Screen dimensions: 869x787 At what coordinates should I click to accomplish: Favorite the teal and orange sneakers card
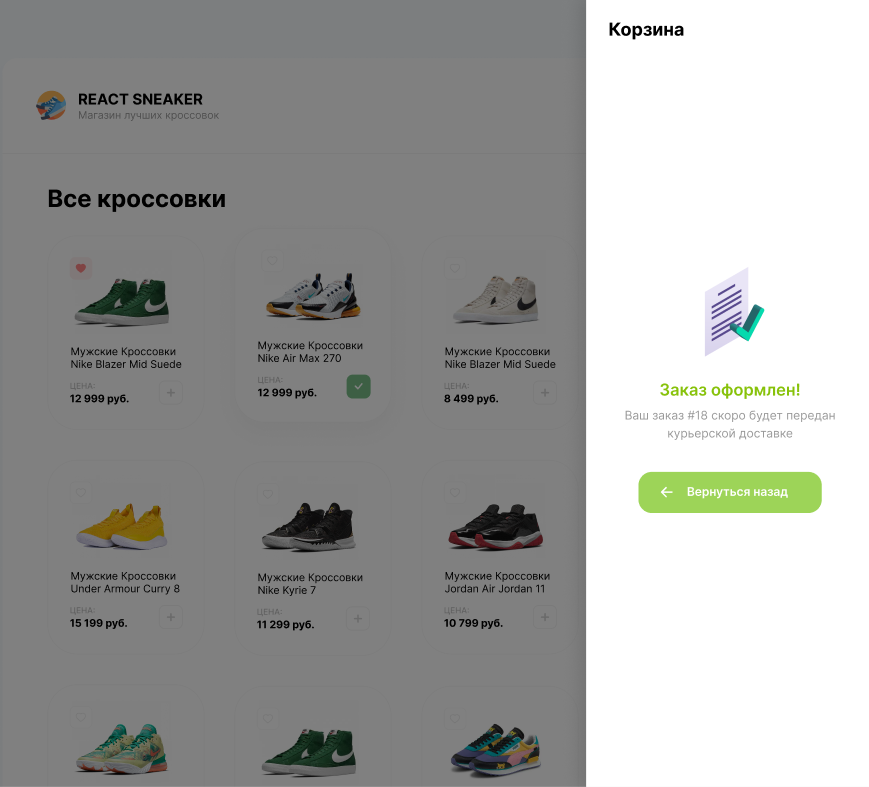point(81,717)
